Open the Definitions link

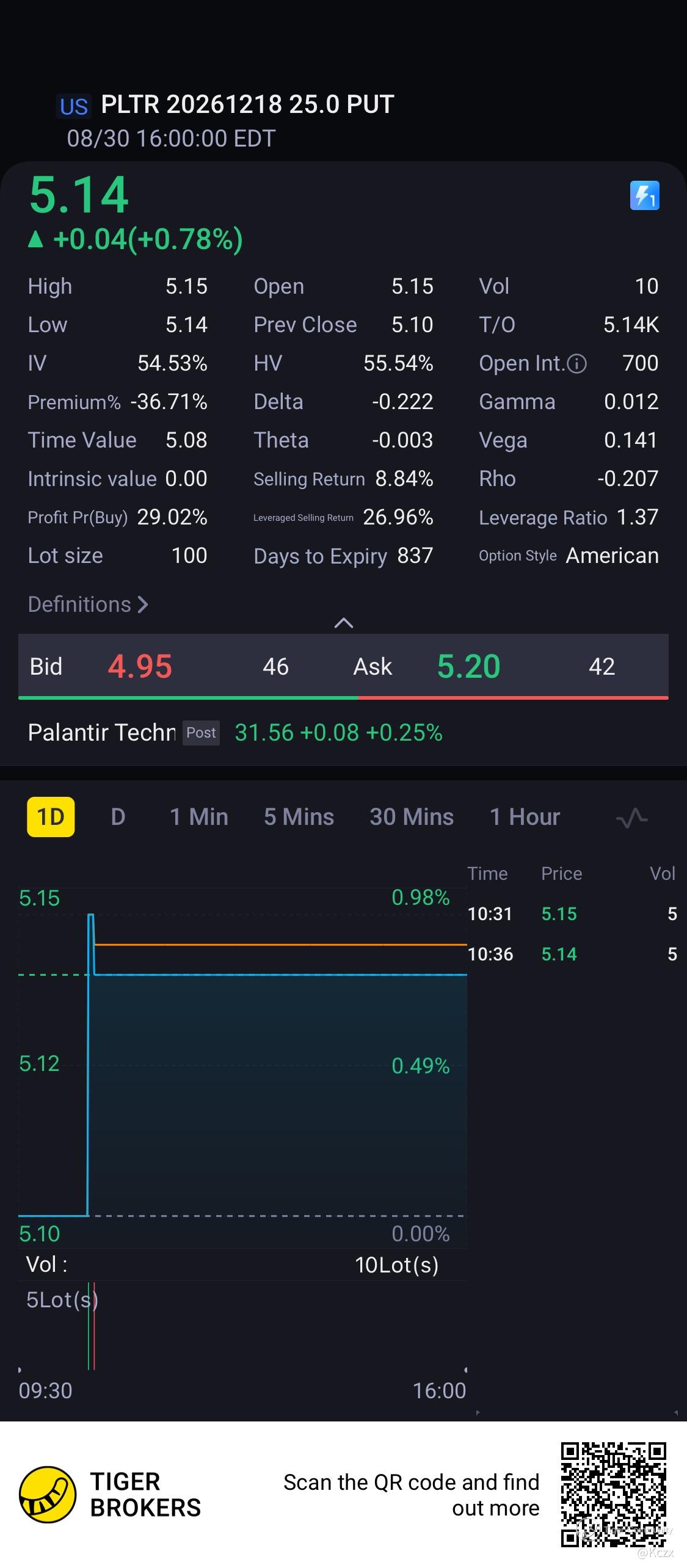[88, 604]
